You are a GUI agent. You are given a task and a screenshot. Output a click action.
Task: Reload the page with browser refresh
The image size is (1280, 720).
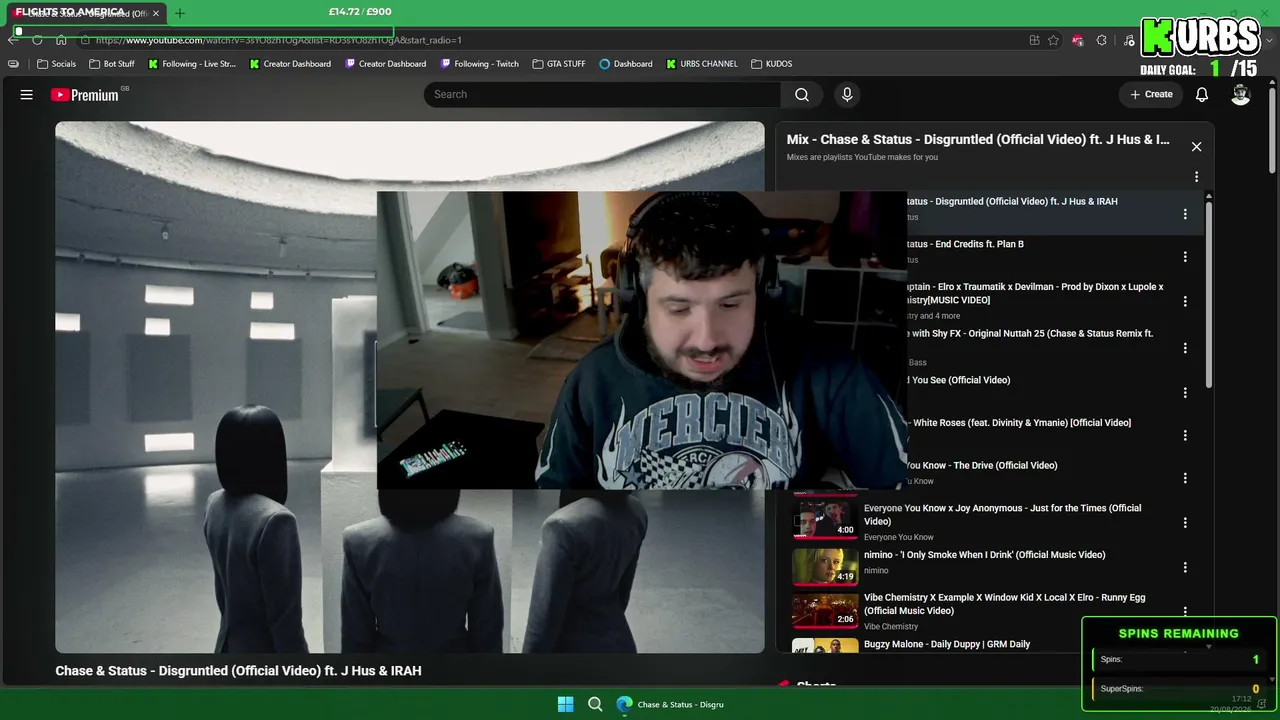coord(37,40)
